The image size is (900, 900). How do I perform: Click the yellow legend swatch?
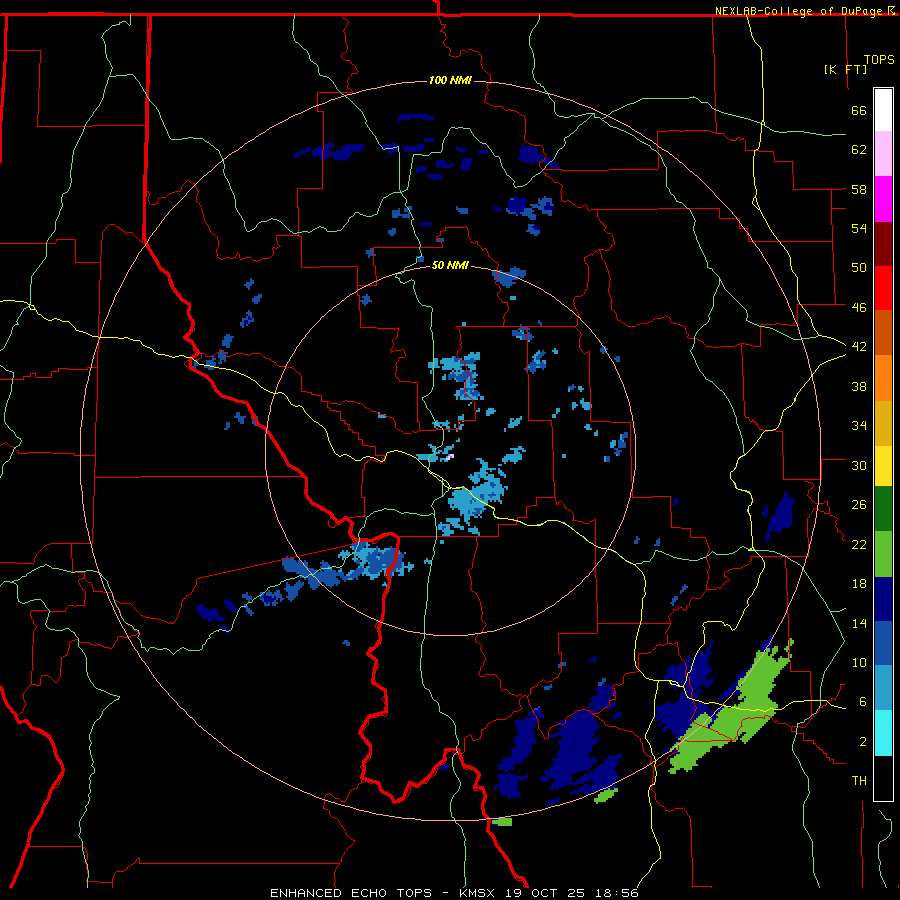click(x=883, y=466)
